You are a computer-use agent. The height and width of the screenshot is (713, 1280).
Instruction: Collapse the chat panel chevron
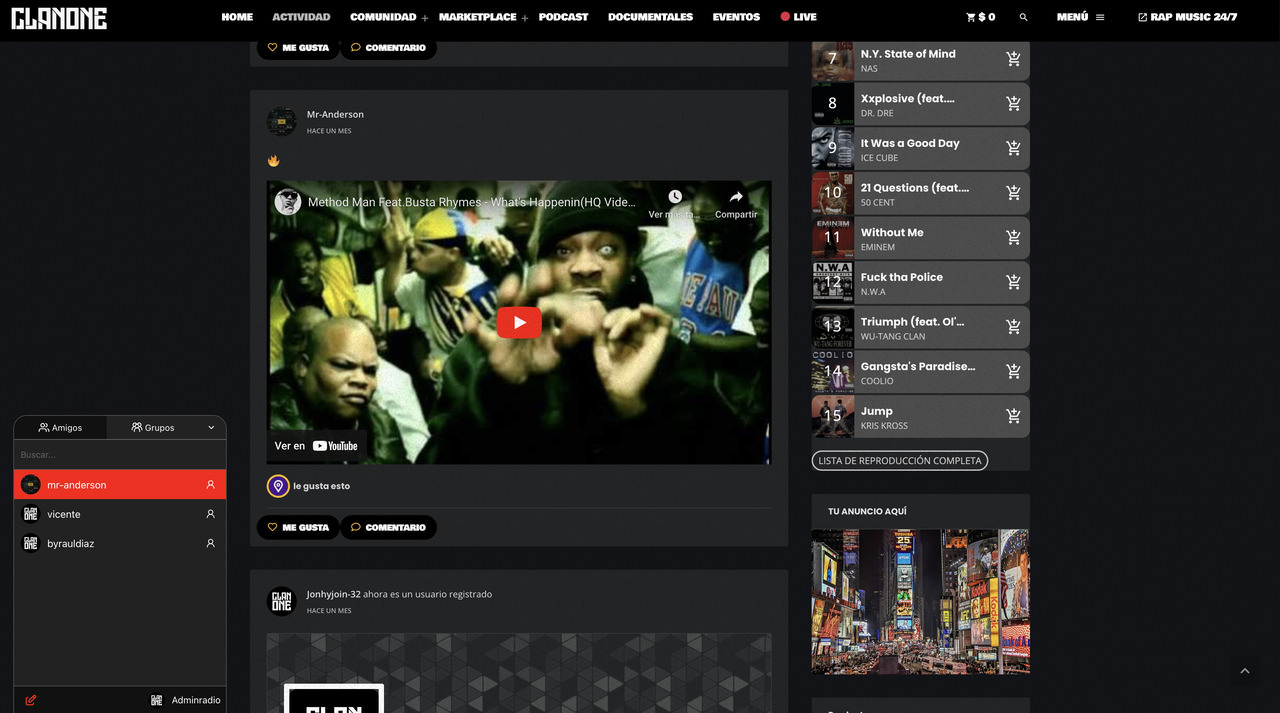coord(211,428)
